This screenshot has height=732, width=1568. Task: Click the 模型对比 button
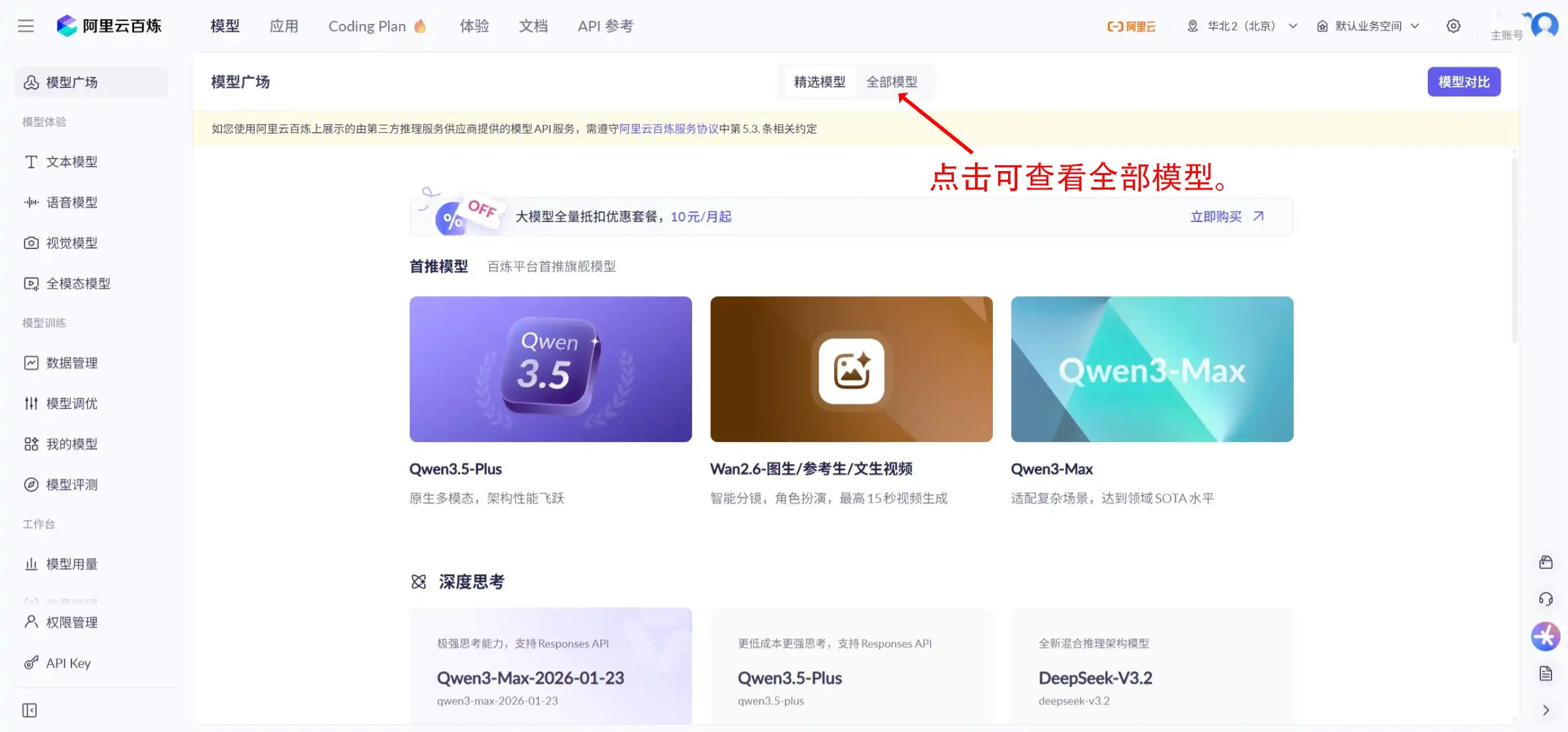(x=1464, y=82)
